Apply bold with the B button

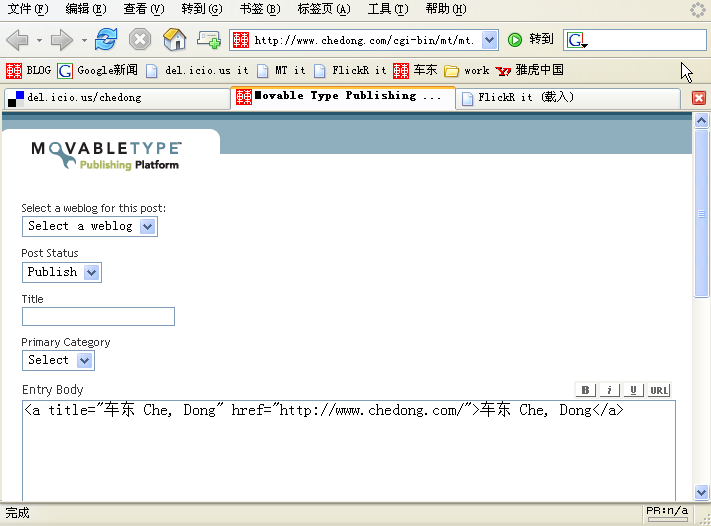pyautogui.click(x=585, y=390)
